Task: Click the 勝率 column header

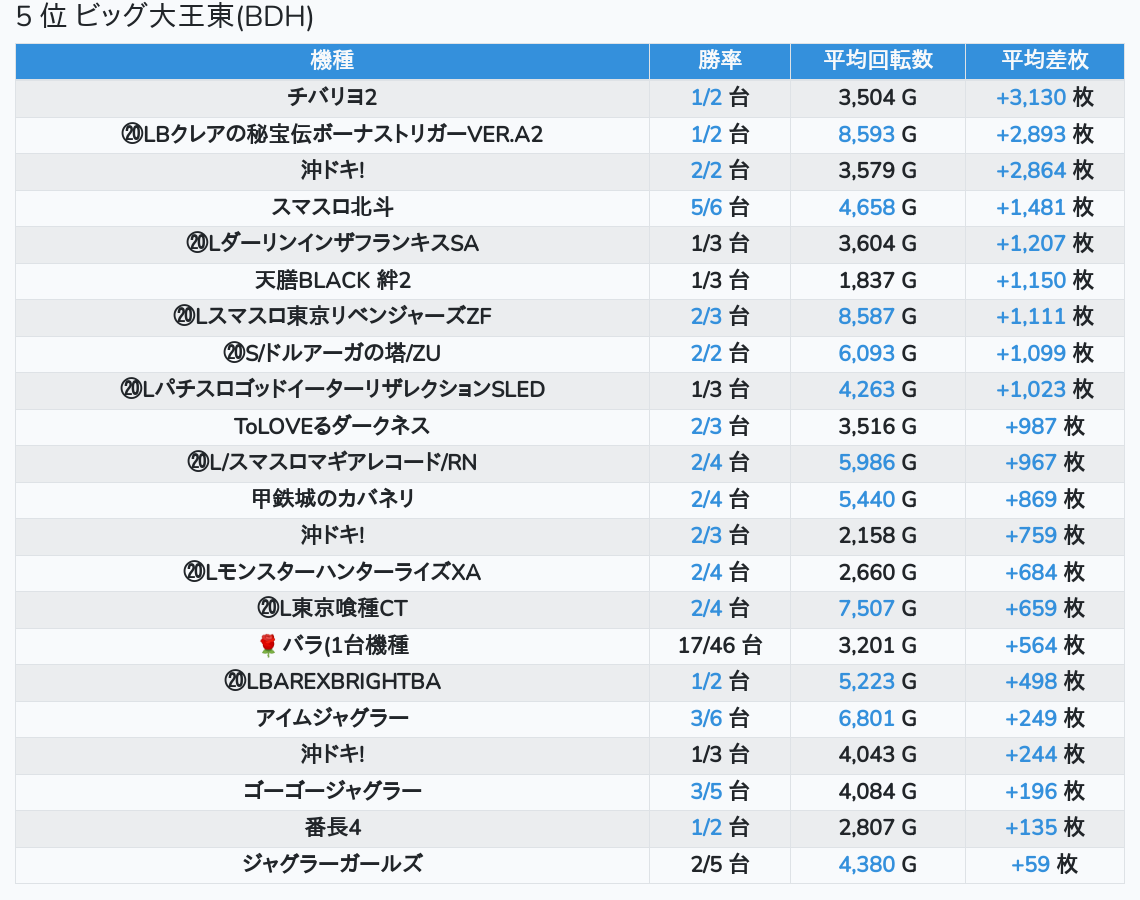Action: pos(720,60)
